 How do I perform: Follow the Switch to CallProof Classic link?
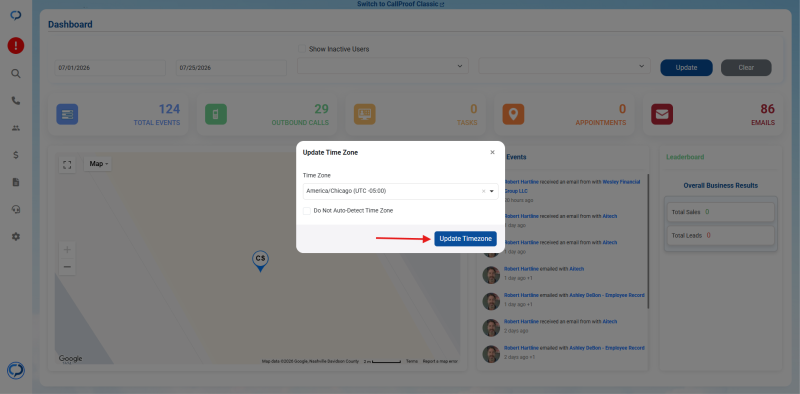tap(401, 4)
